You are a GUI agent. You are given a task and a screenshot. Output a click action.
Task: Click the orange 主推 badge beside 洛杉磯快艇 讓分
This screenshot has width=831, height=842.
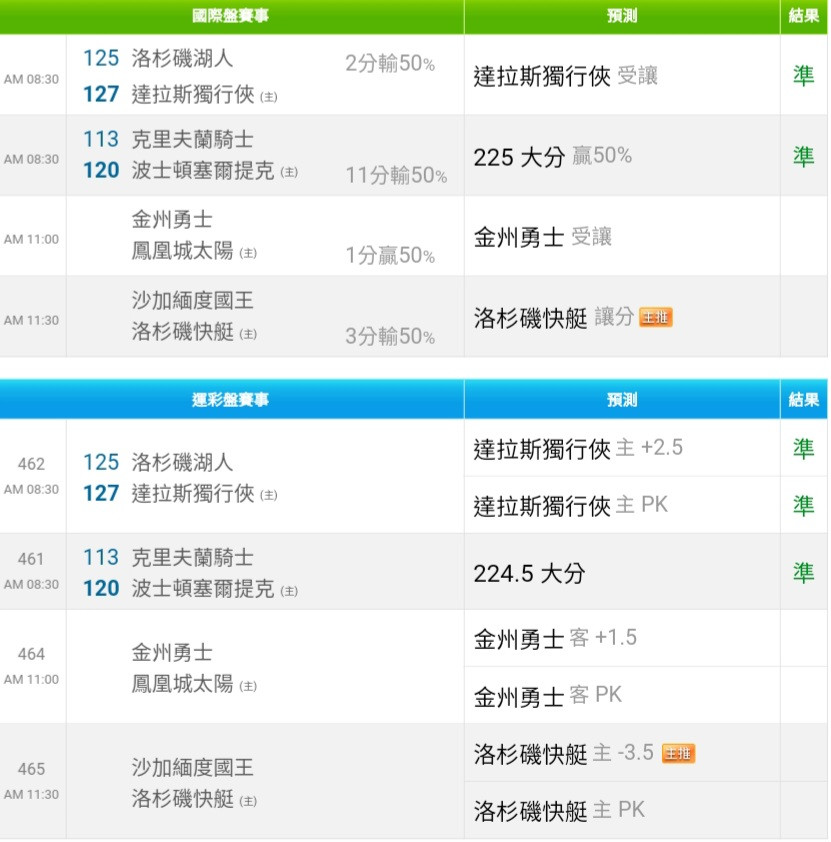coord(655,317)
